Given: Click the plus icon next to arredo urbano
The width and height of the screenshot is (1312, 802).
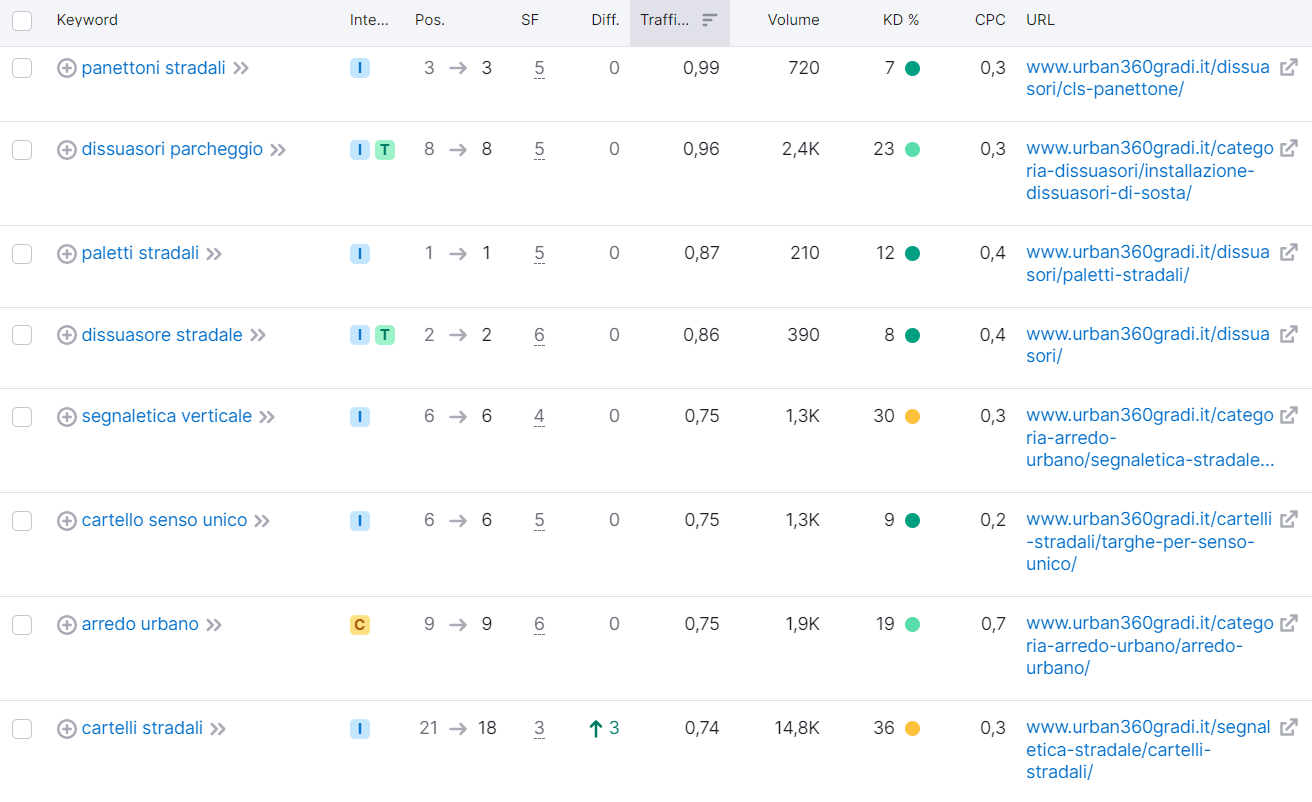Looking at the screenshot, I should point(67,625).
